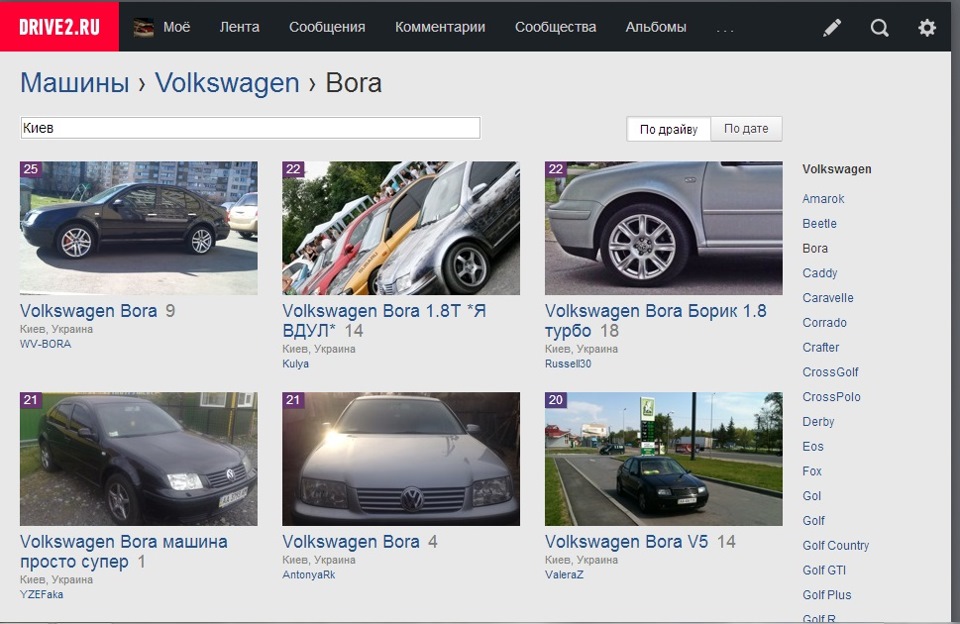960x624 pixels.
Task: Select Golf GTI in the model list
Action: [824, 570]
